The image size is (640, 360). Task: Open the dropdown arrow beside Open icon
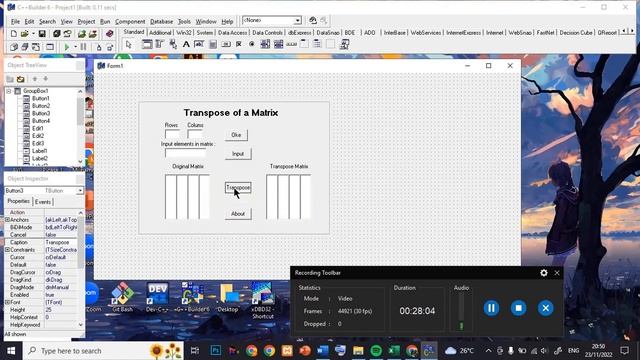click(33, 33)
